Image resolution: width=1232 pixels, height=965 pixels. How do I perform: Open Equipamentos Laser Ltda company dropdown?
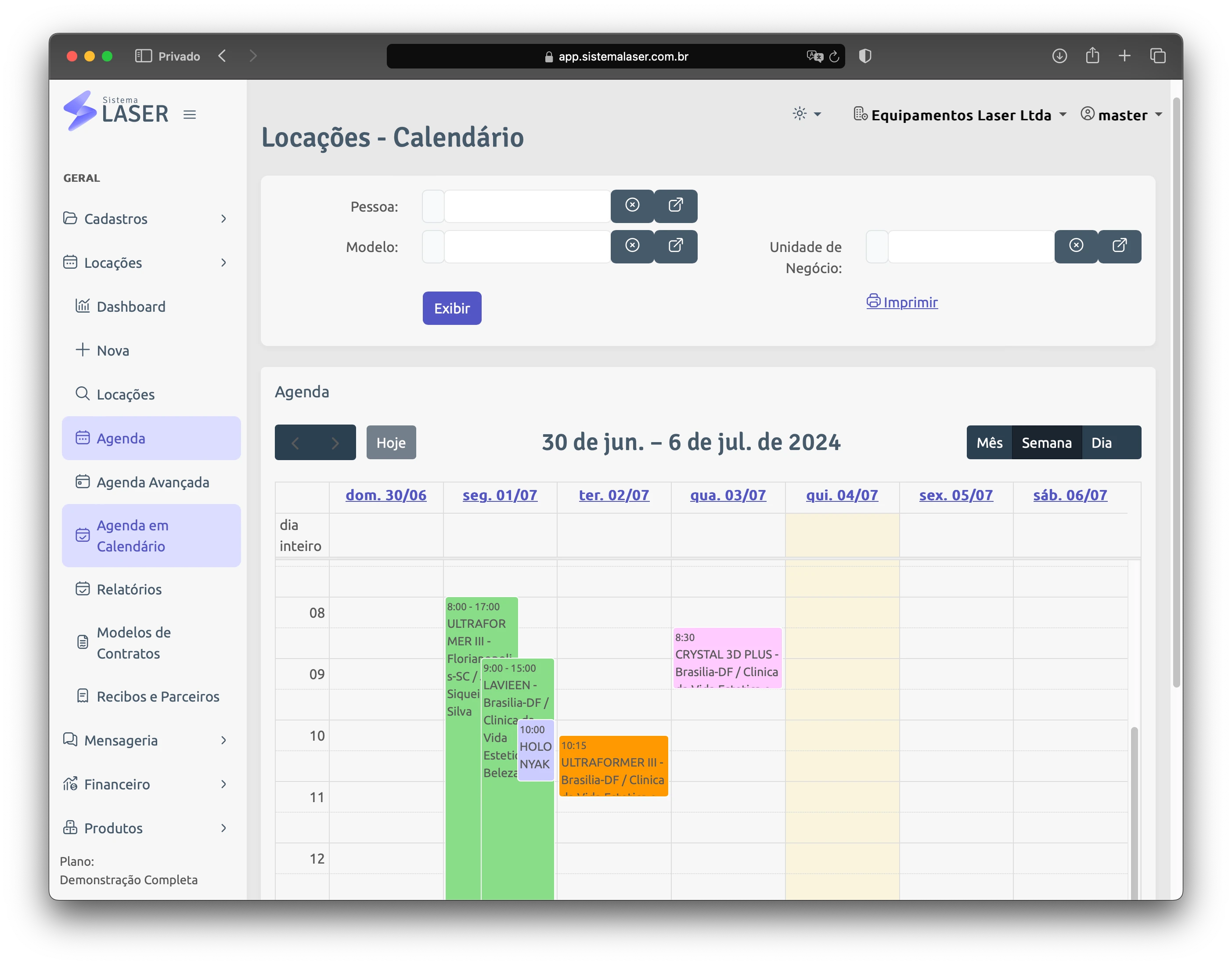[x=960, y=115]
